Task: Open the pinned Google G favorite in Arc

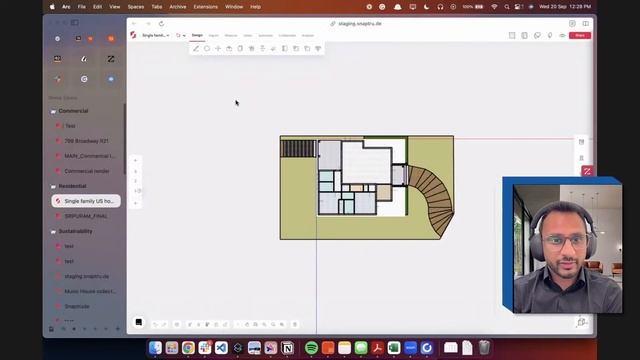Action: click(84, 79)
